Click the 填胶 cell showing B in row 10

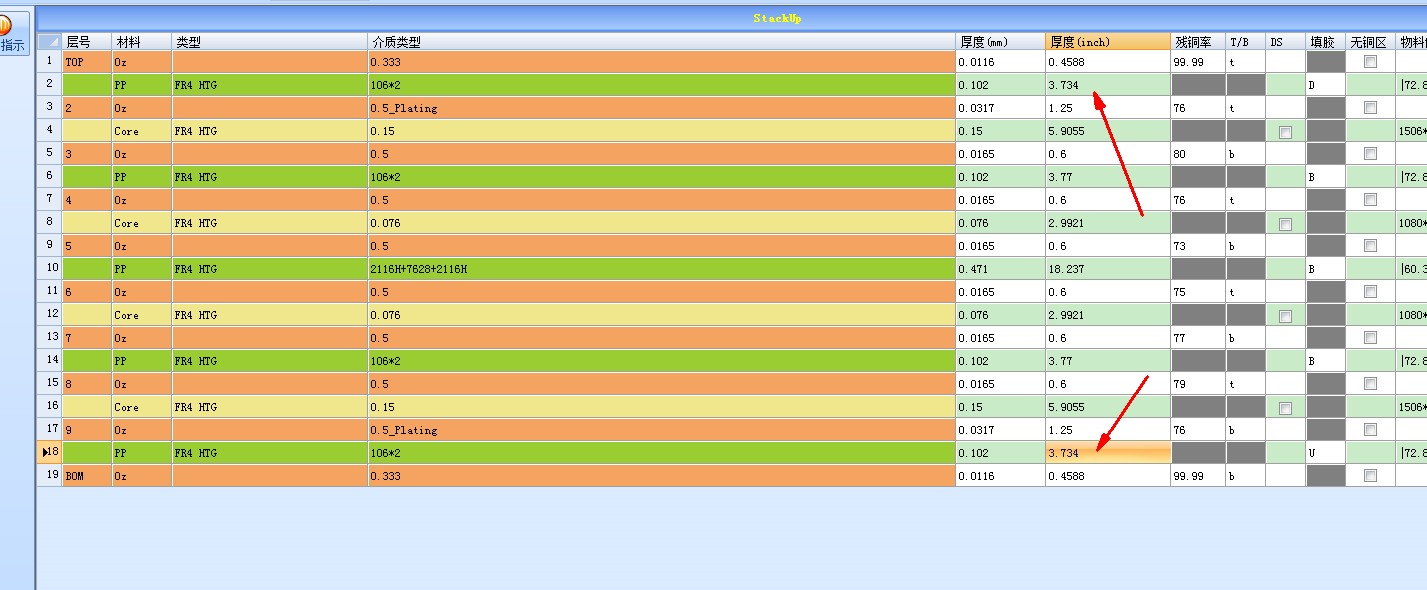(1326, 269)
